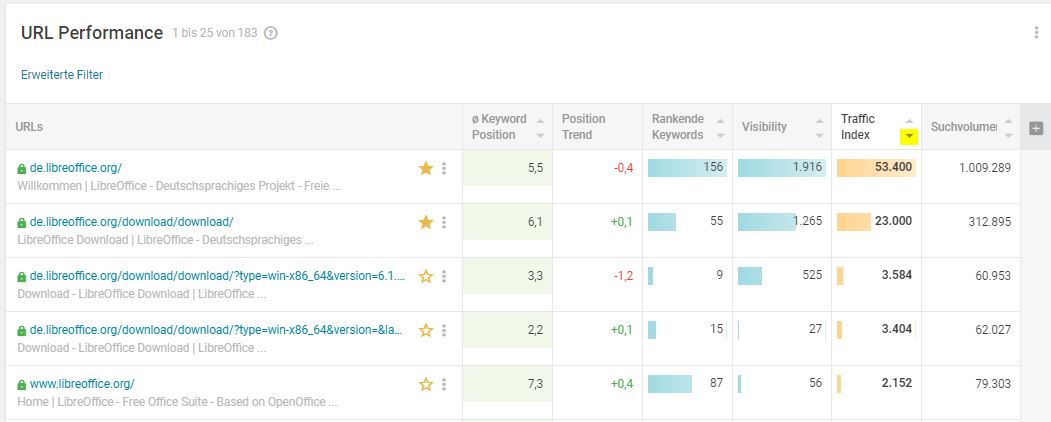This screenshot has width=1051, height=422.
Task: Open the win-x86_64 version=&la download link
Action: [216, 330]
